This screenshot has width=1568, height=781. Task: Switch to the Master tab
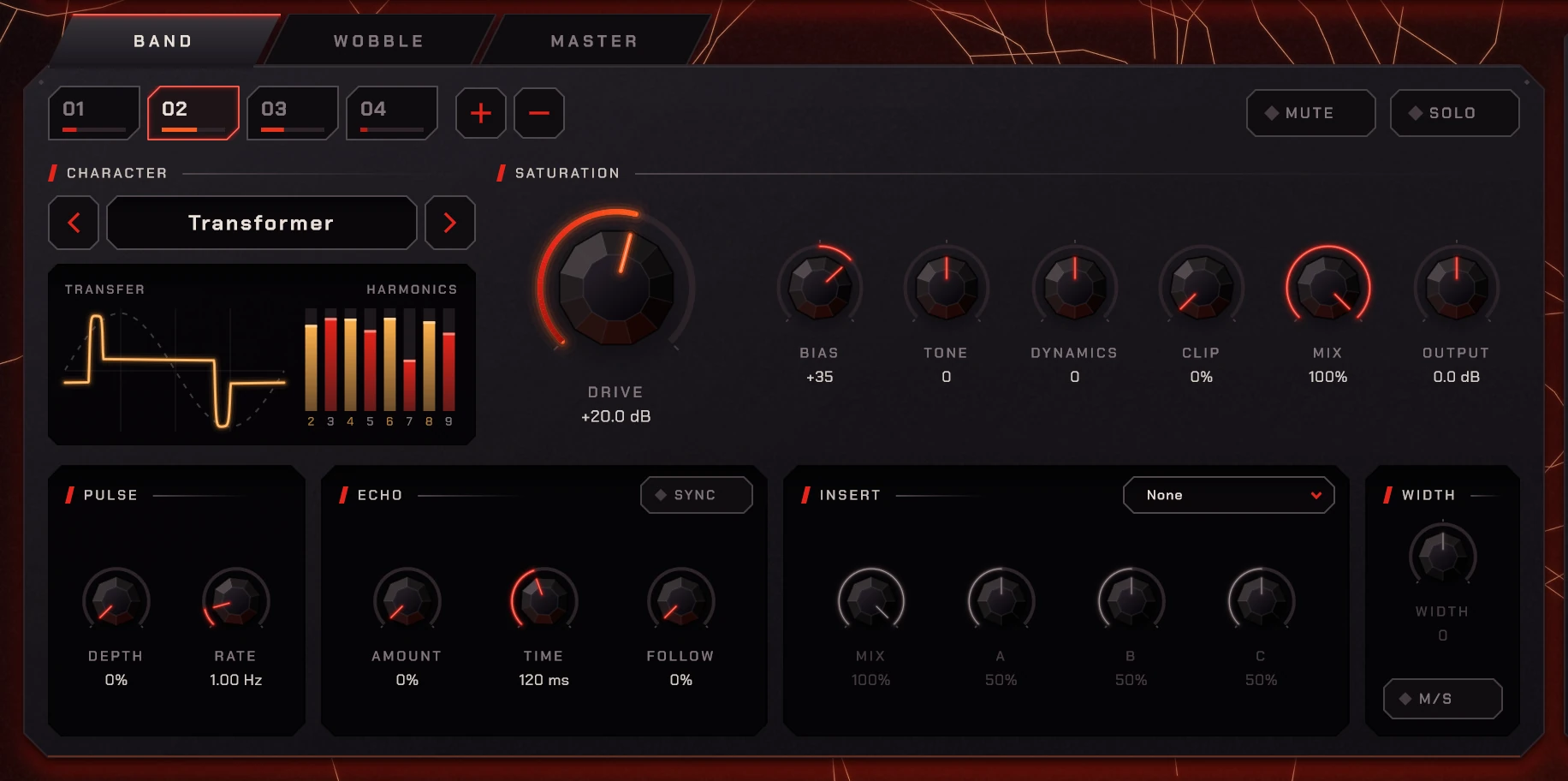coord(595,41)
